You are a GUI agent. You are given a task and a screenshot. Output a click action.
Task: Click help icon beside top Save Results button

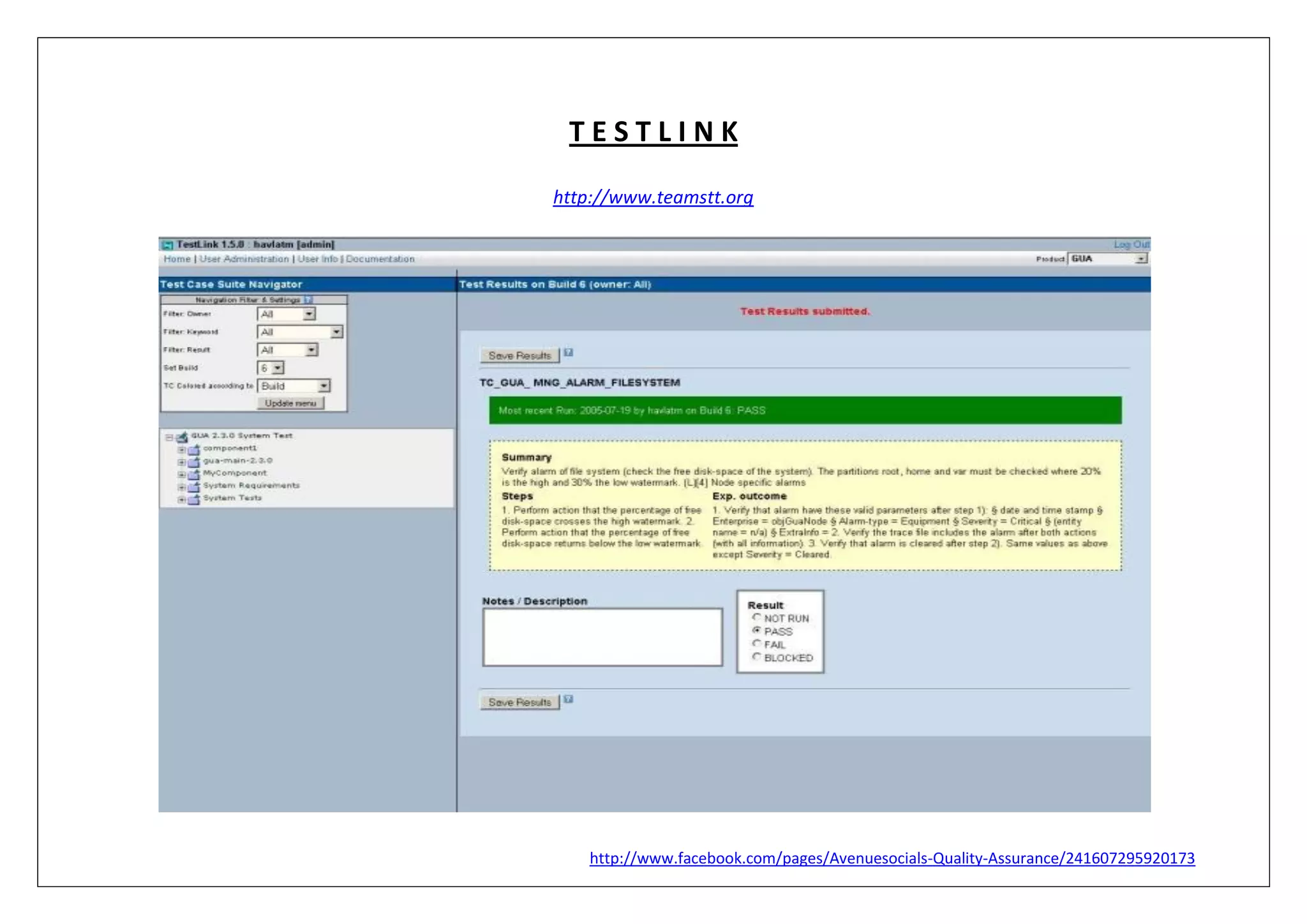[569, 352]
